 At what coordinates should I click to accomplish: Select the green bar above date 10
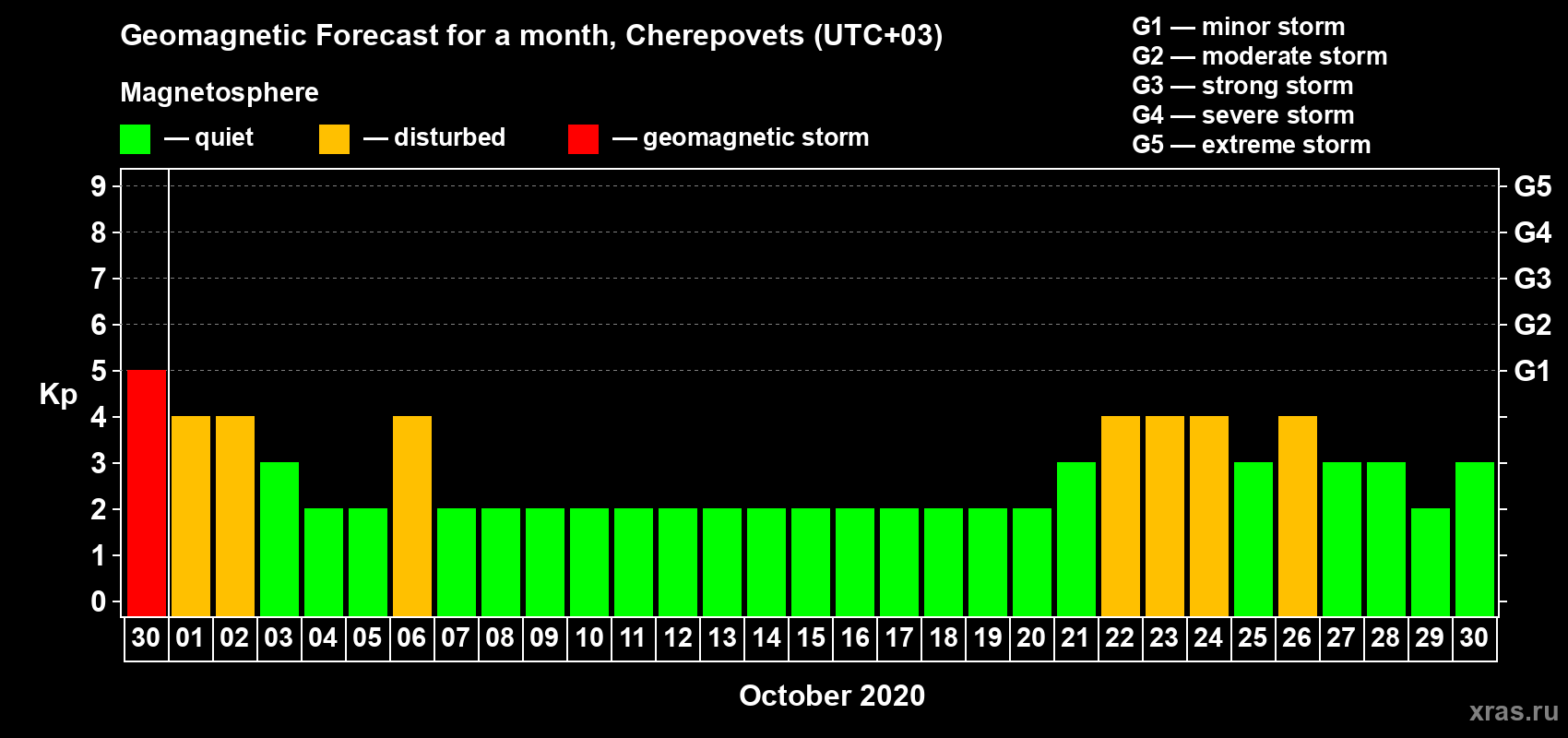coord(589,563)
